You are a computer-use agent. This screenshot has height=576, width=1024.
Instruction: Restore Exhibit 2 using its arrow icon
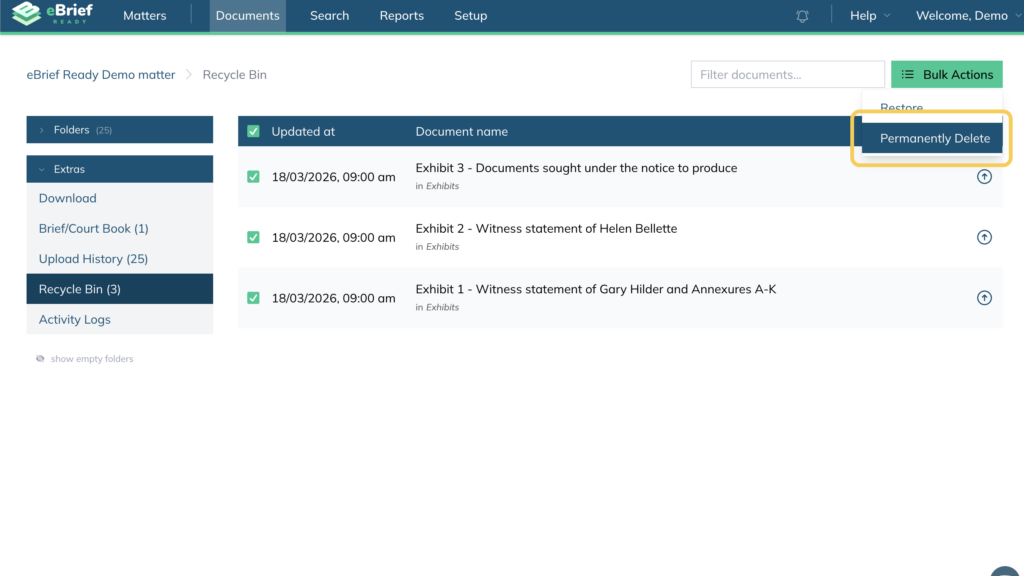point(984,238)
